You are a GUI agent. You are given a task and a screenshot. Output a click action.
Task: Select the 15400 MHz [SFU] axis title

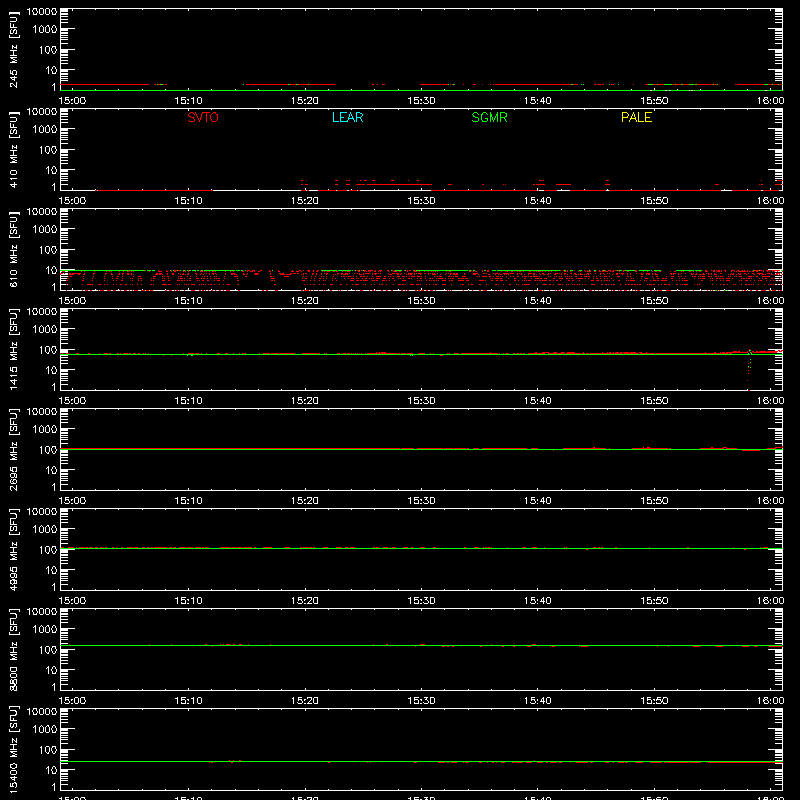(13, 749)
